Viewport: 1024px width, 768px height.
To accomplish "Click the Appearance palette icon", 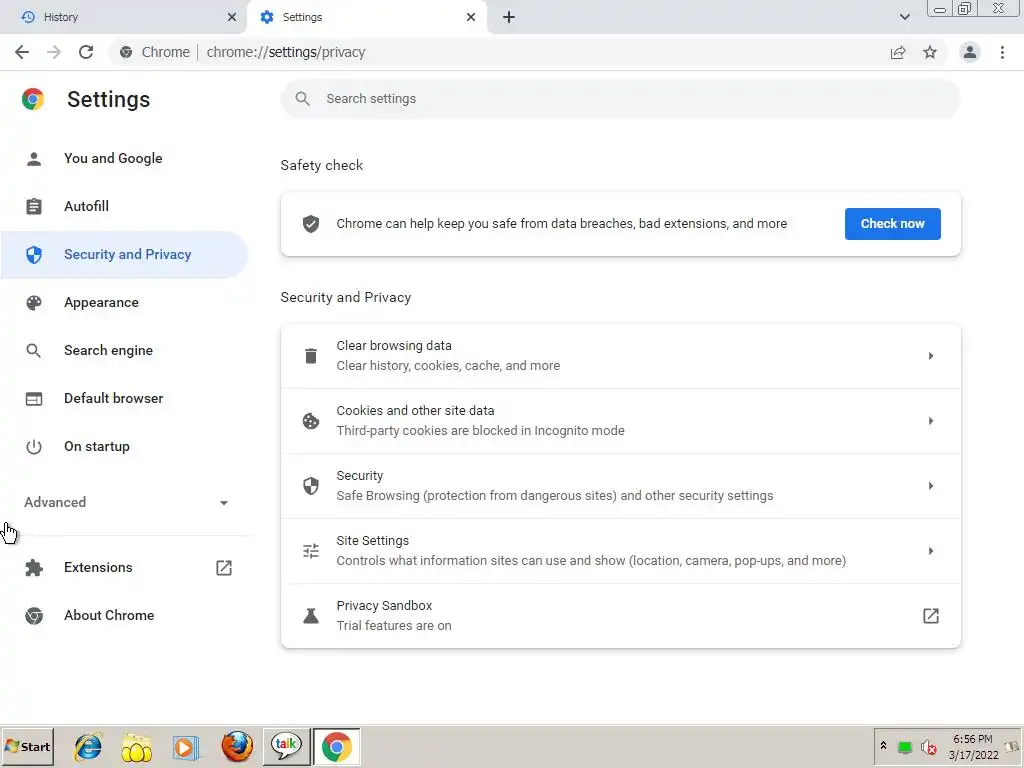I will pos(34,302).
